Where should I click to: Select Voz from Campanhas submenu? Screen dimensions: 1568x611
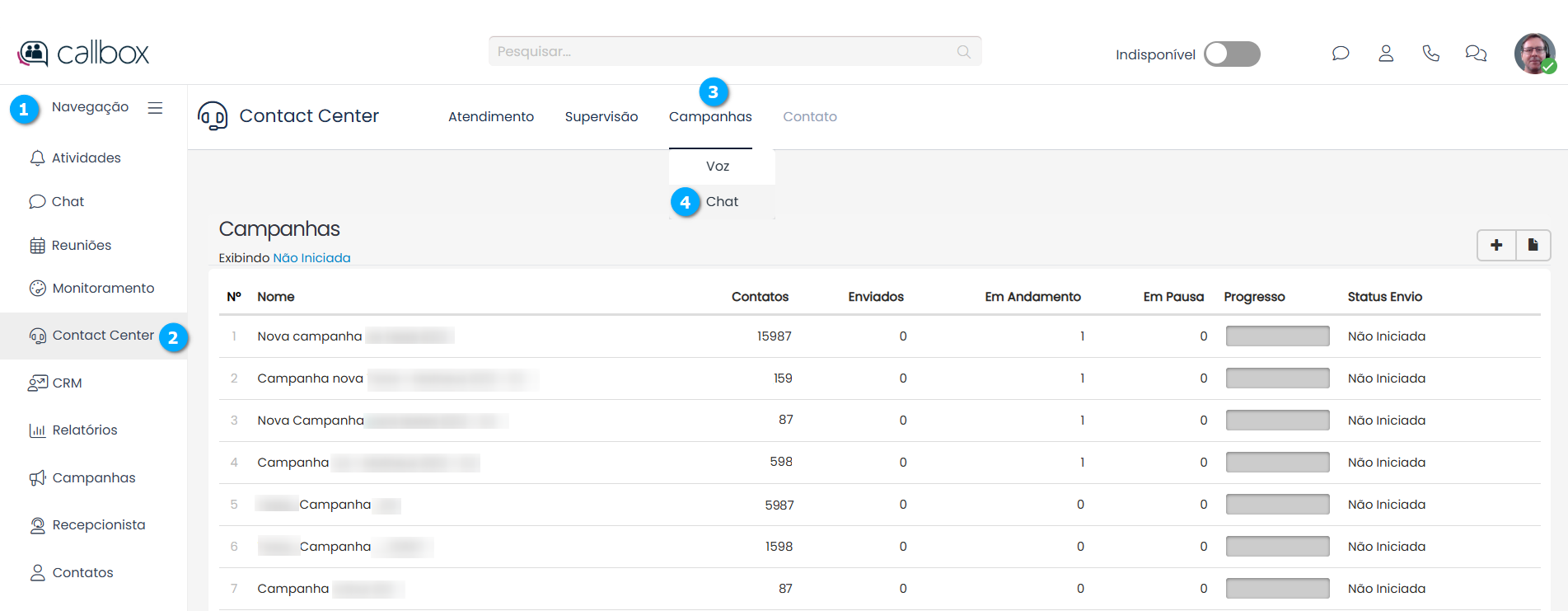coord(718,167)
